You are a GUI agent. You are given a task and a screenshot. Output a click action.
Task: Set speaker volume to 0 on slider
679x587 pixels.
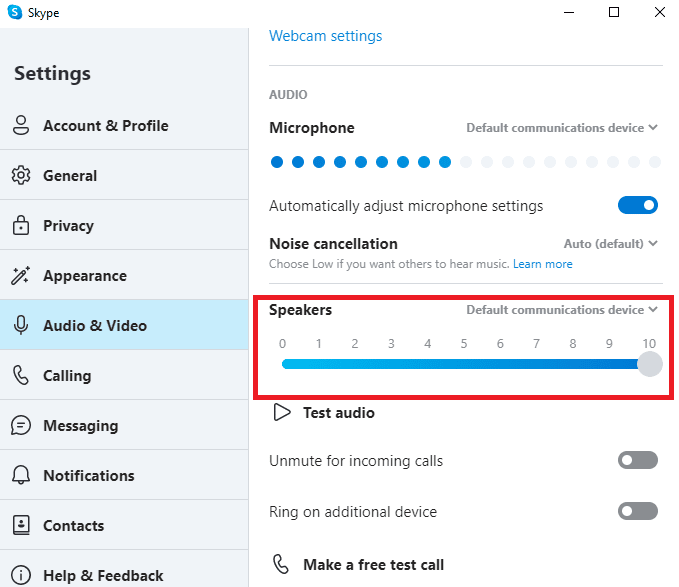(283, 364)
